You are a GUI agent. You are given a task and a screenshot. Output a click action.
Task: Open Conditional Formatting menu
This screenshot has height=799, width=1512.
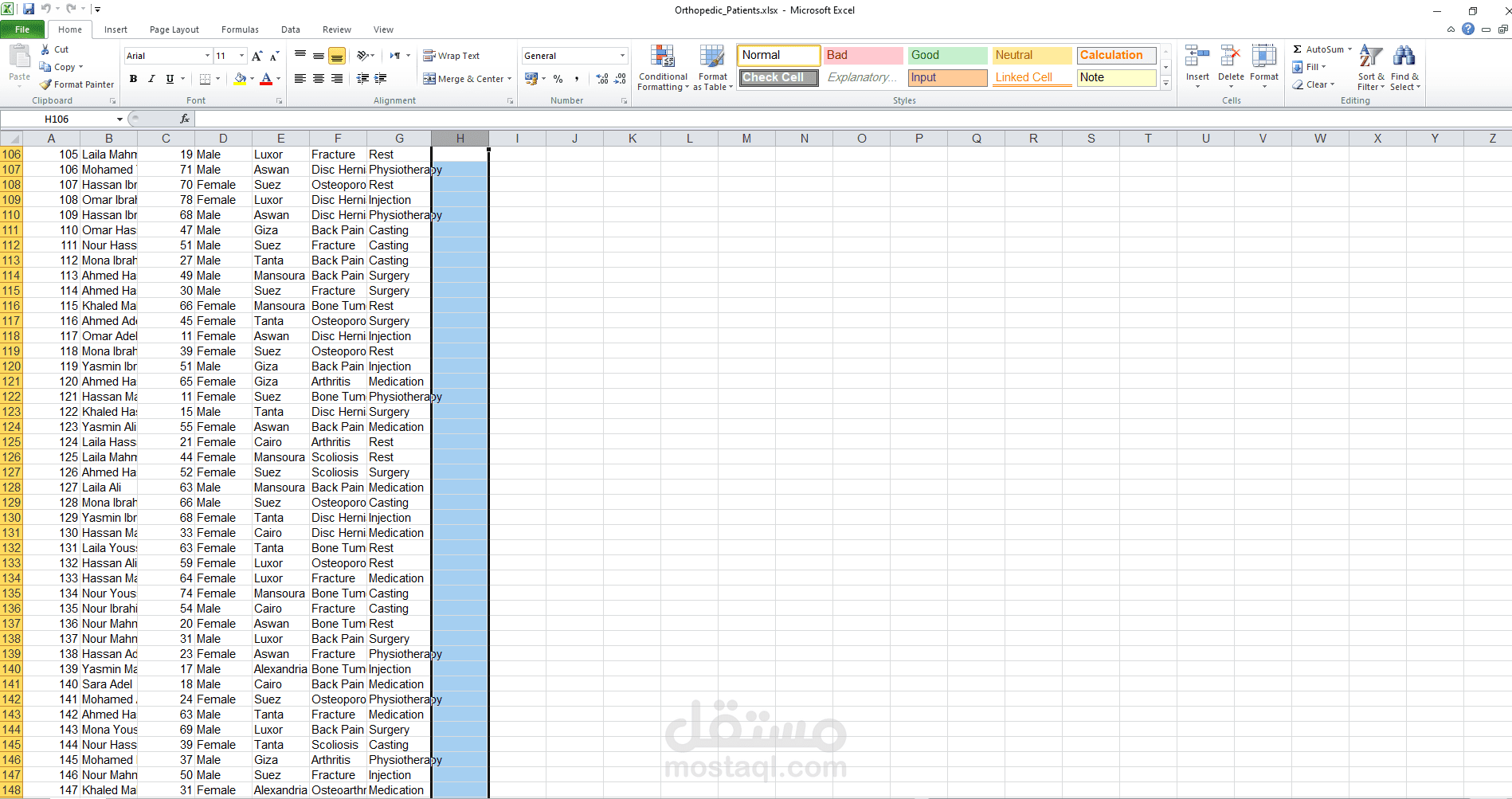pyautogui.click(x=663, y=67)
